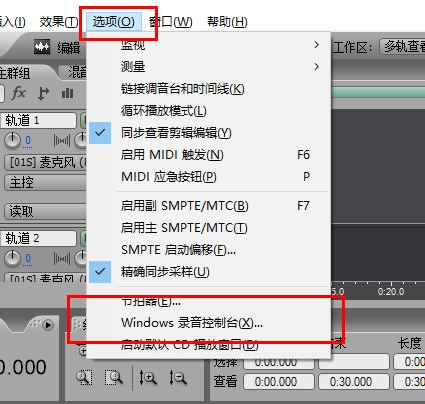This screenshot has width=425, height=404.
Task: Show the sends routing arrow icon
Action: tap(43, 93)
